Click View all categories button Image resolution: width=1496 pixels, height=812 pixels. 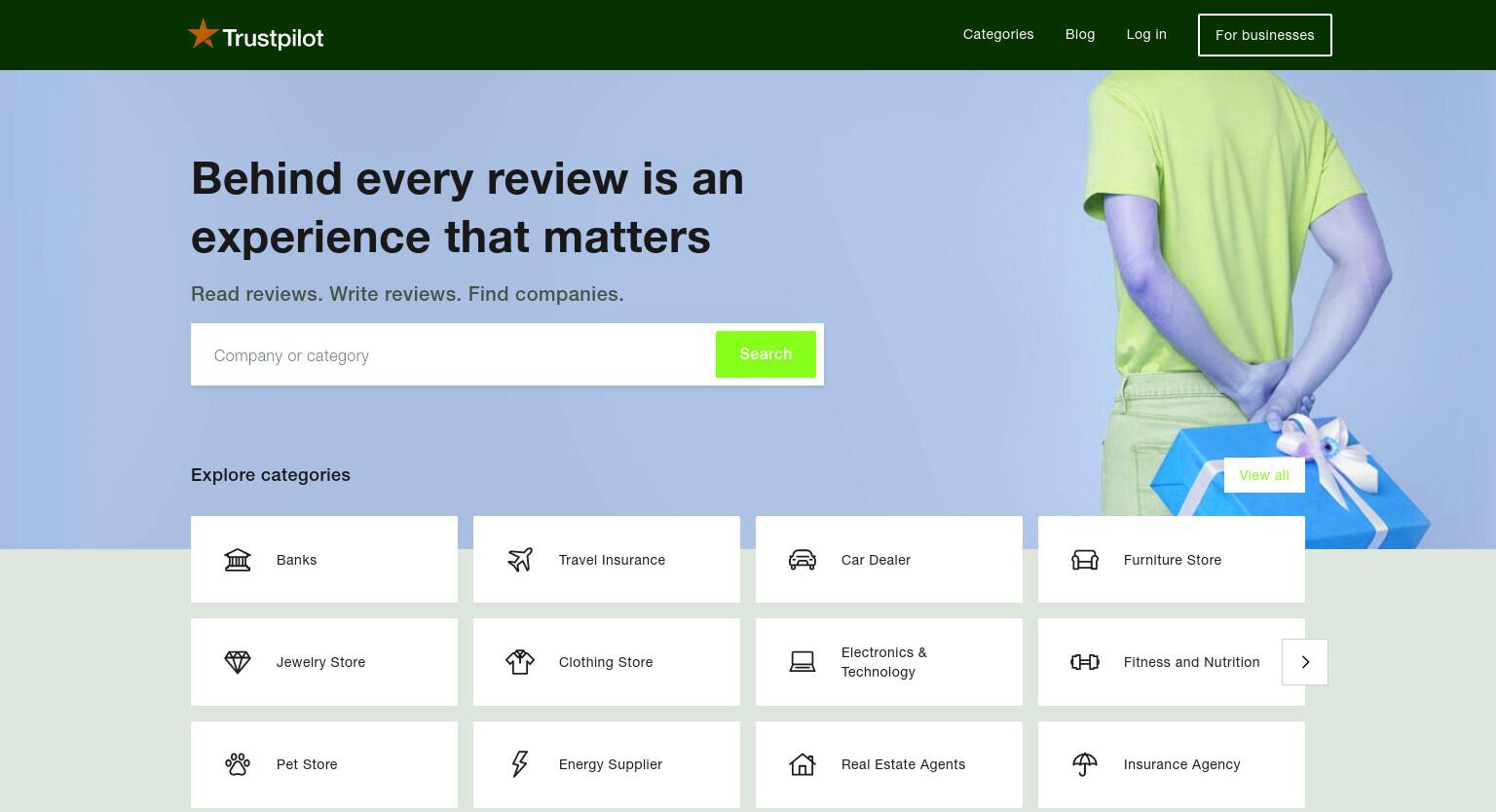tap(1264, 475)
